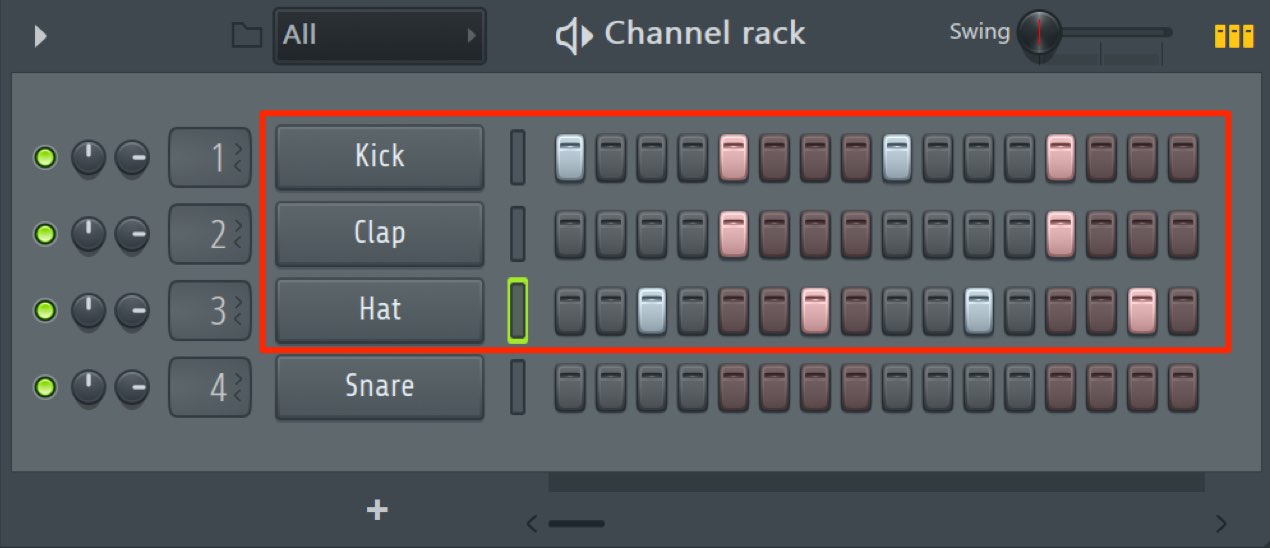Click the left arrow of horizontal scrollbar
1270x548 pixels.
[x=532, y=523]
